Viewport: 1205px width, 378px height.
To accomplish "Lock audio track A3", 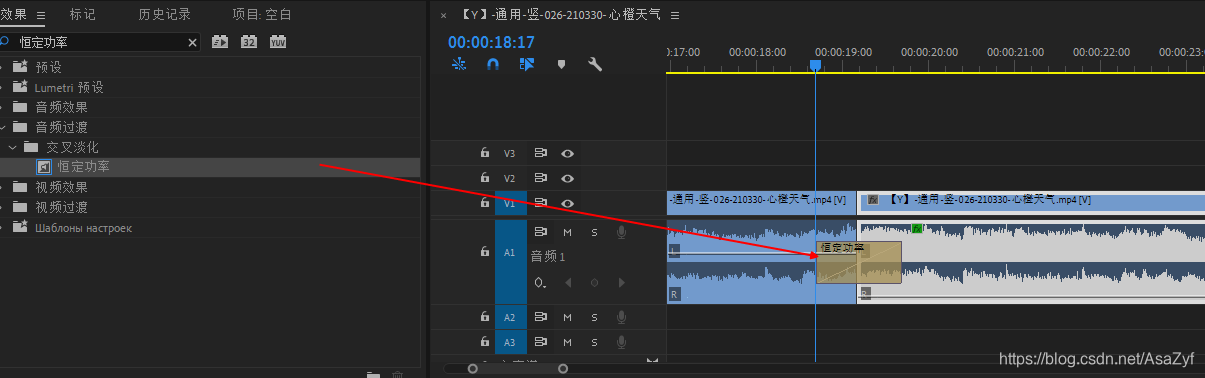I will pyautogui.click(x=485, y=342).
